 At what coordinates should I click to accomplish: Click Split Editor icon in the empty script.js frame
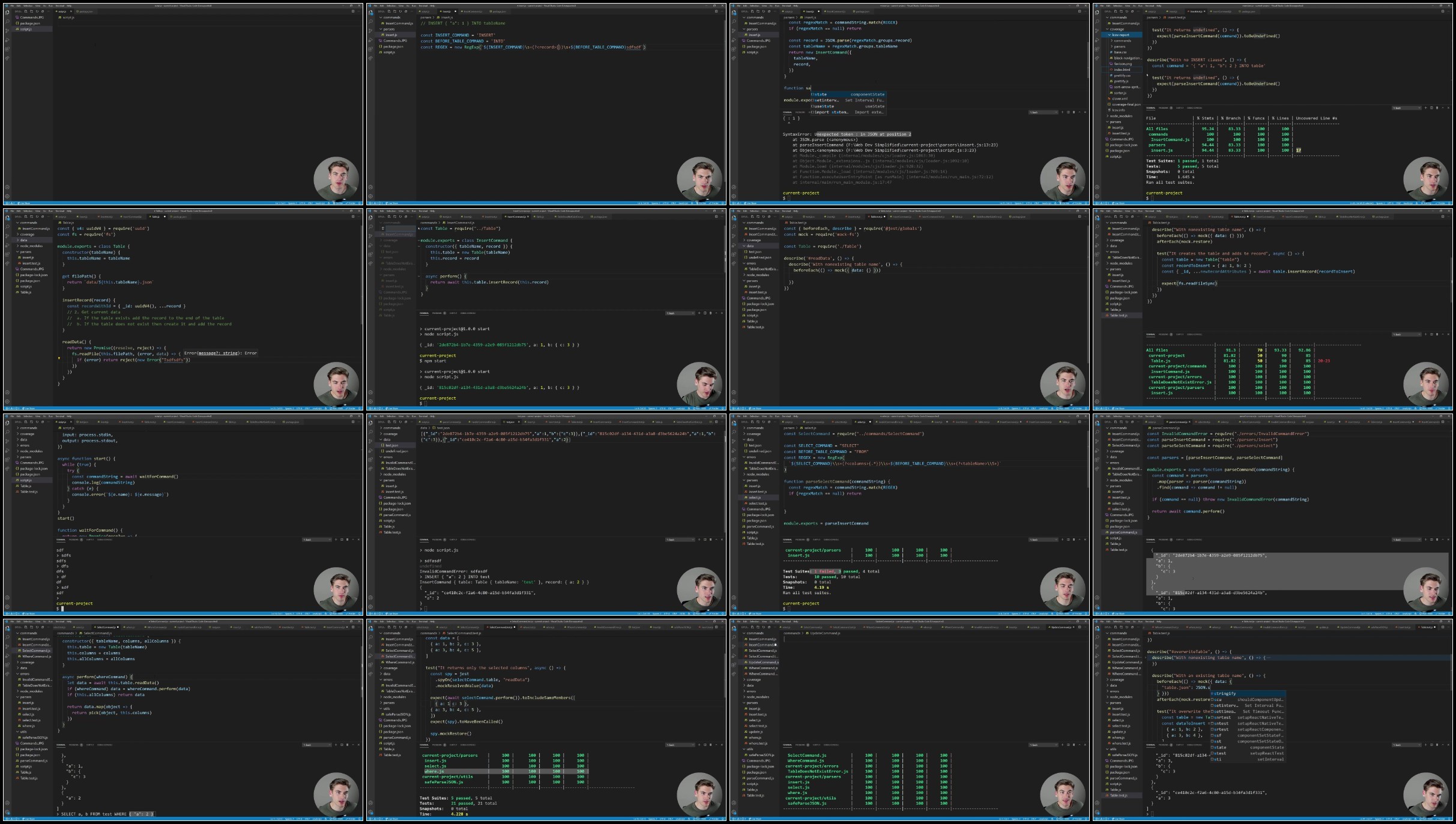pos(353,11)
